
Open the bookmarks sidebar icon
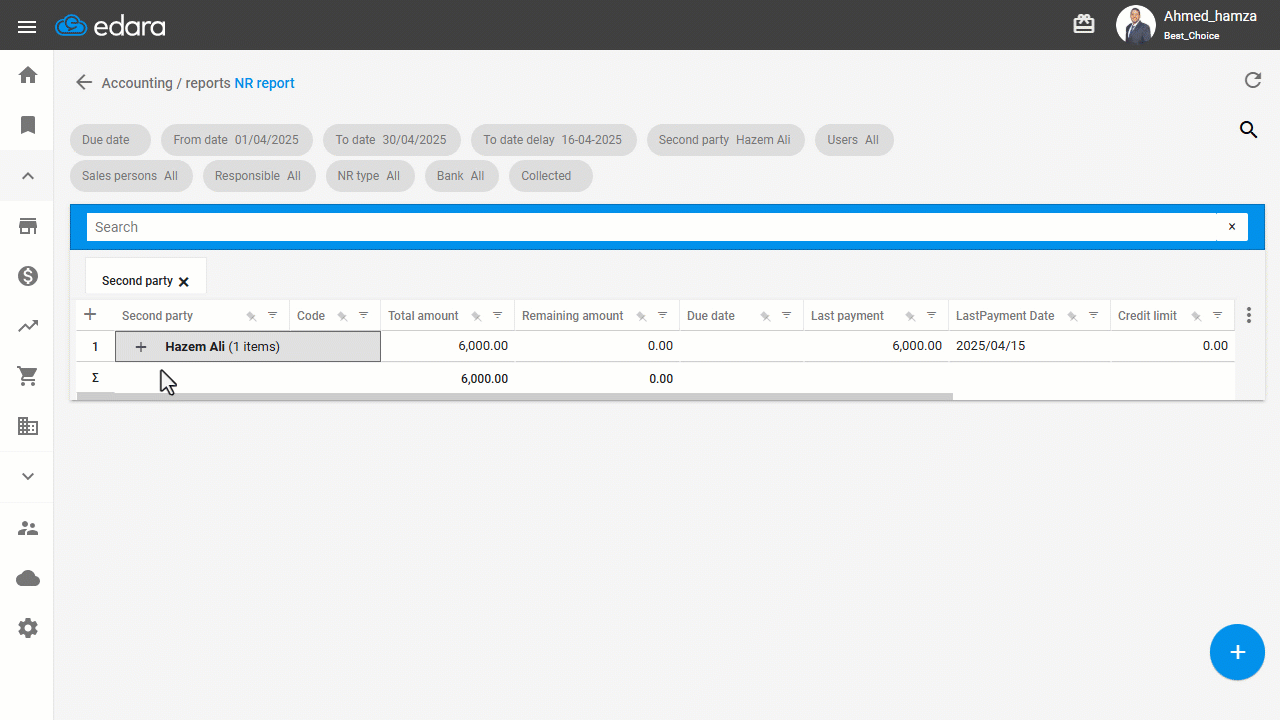pos(28,125)
